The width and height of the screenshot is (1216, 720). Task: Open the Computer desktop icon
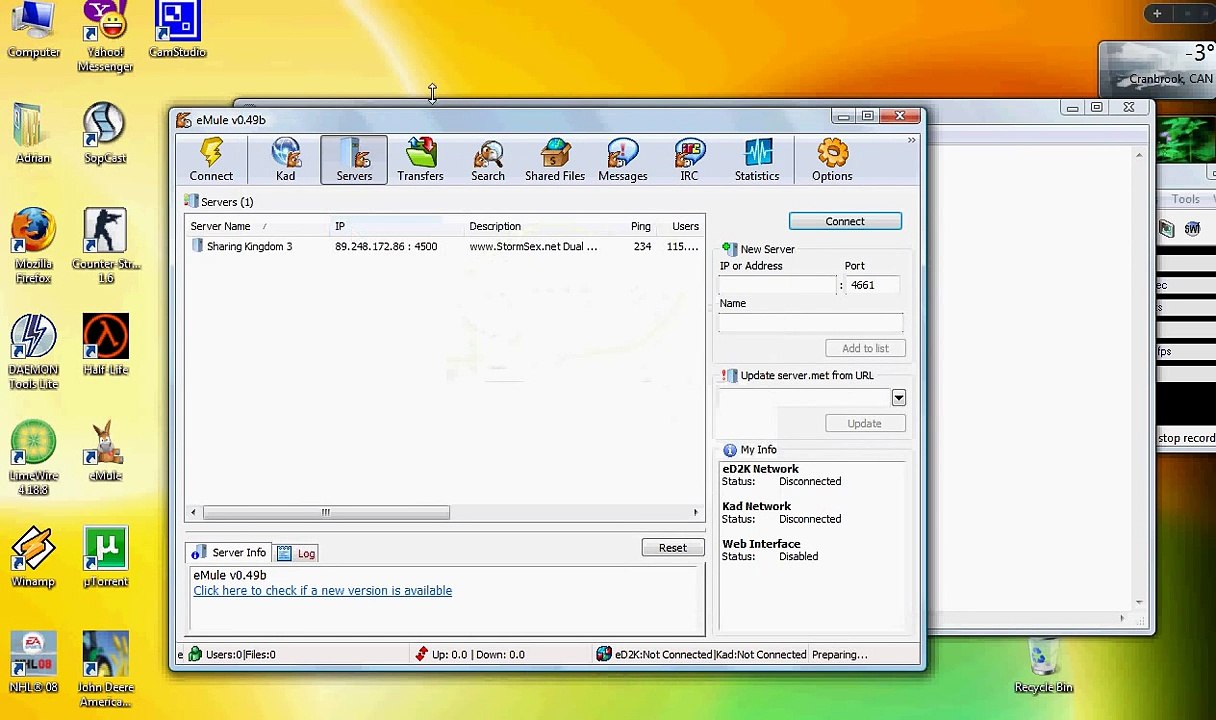pyautogui.click(x=33, y=30)
